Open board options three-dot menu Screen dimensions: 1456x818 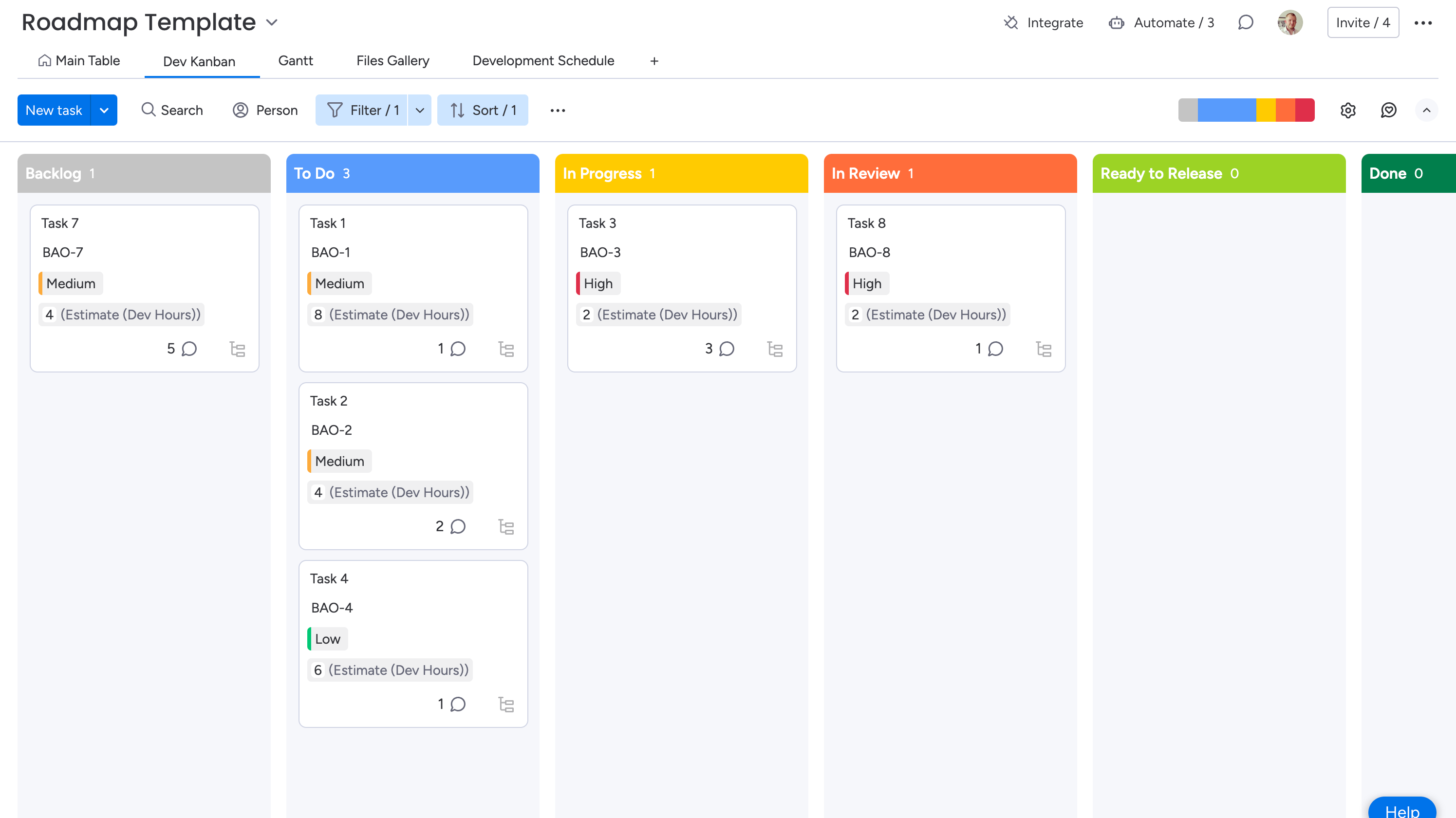point(1423,22)
